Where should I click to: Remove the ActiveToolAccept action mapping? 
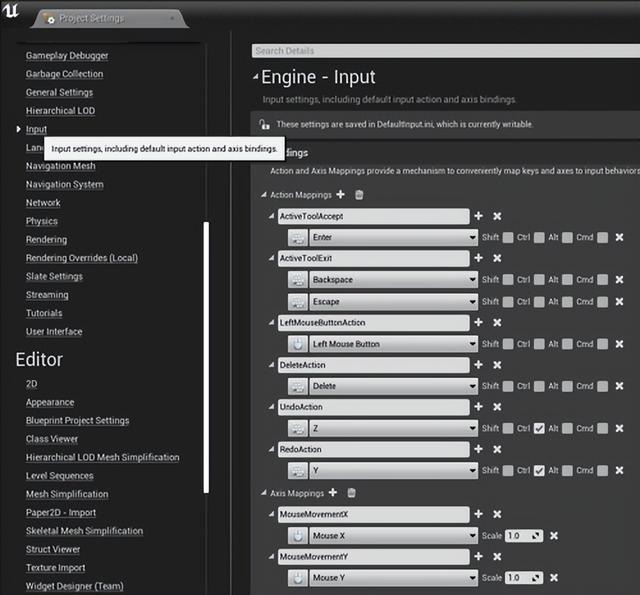click(497, 216)
